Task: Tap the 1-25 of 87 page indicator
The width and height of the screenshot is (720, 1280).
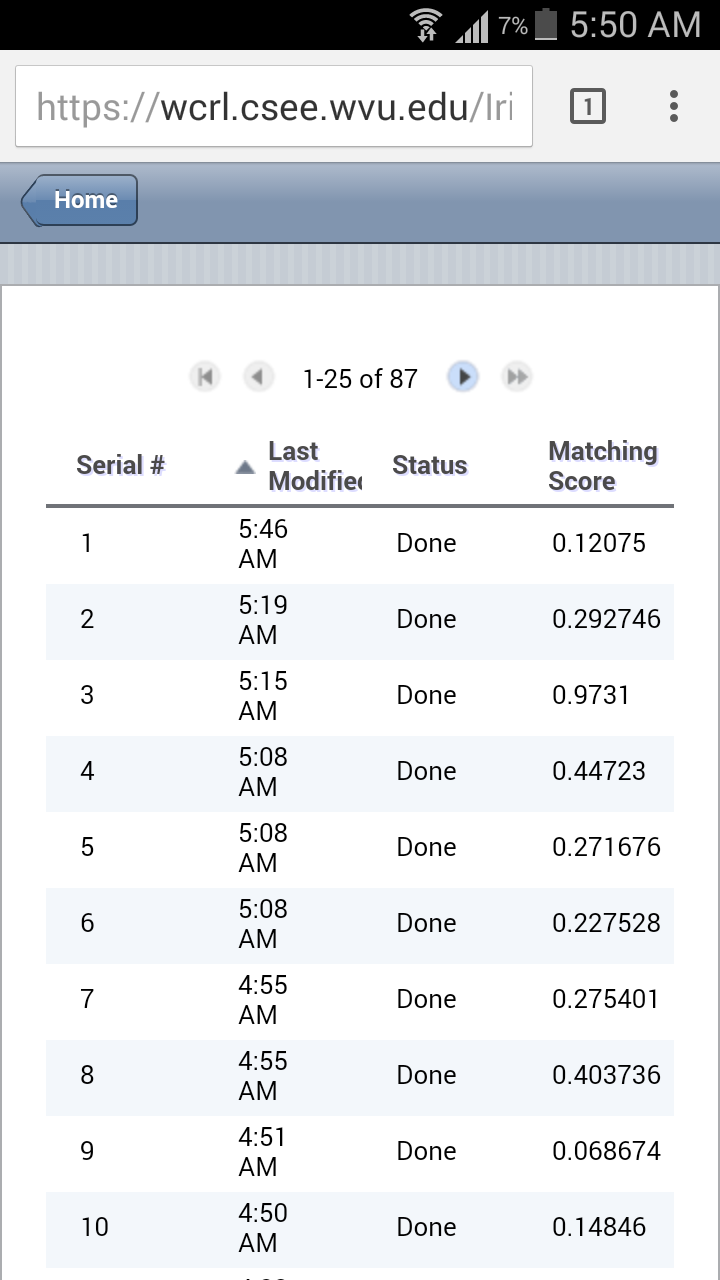Action: 360,379
